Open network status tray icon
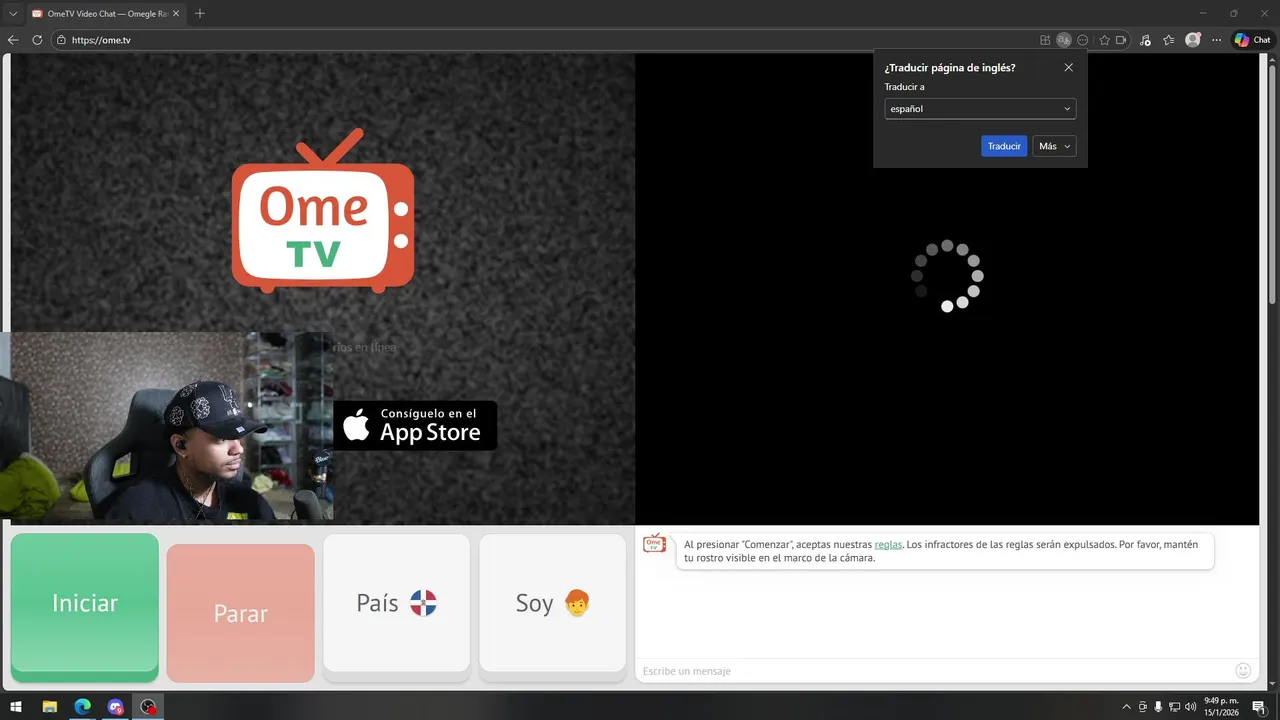1280x720 pixels. coord(1174,707)
